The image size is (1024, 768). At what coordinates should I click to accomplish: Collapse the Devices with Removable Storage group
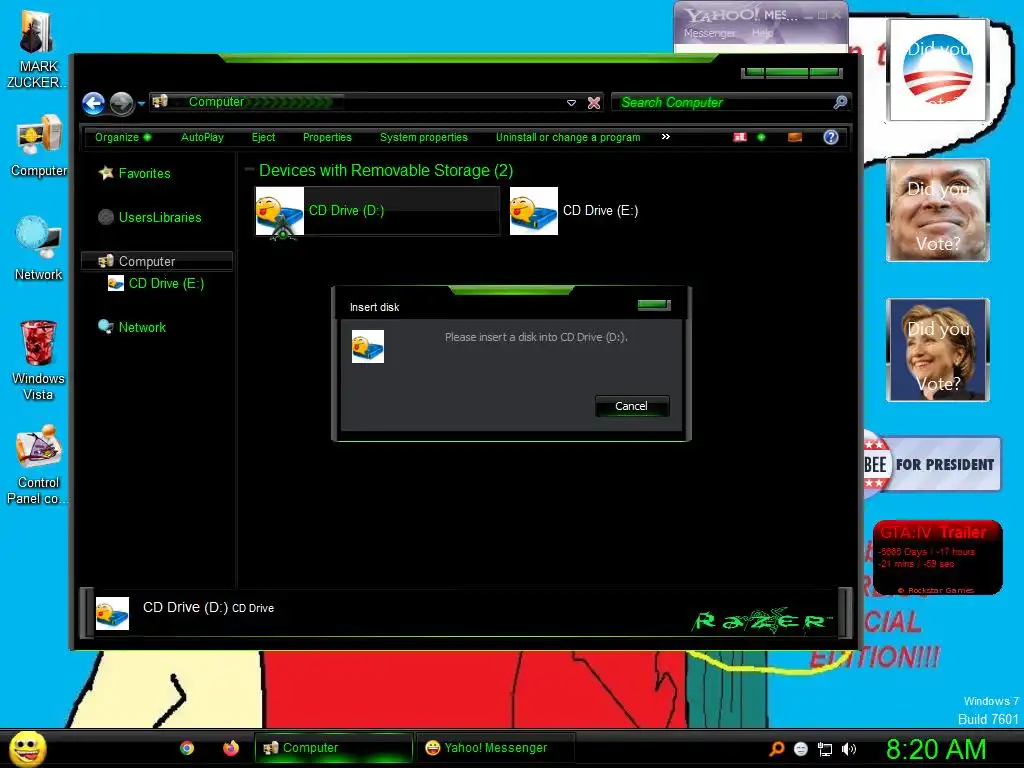(249, 170)
